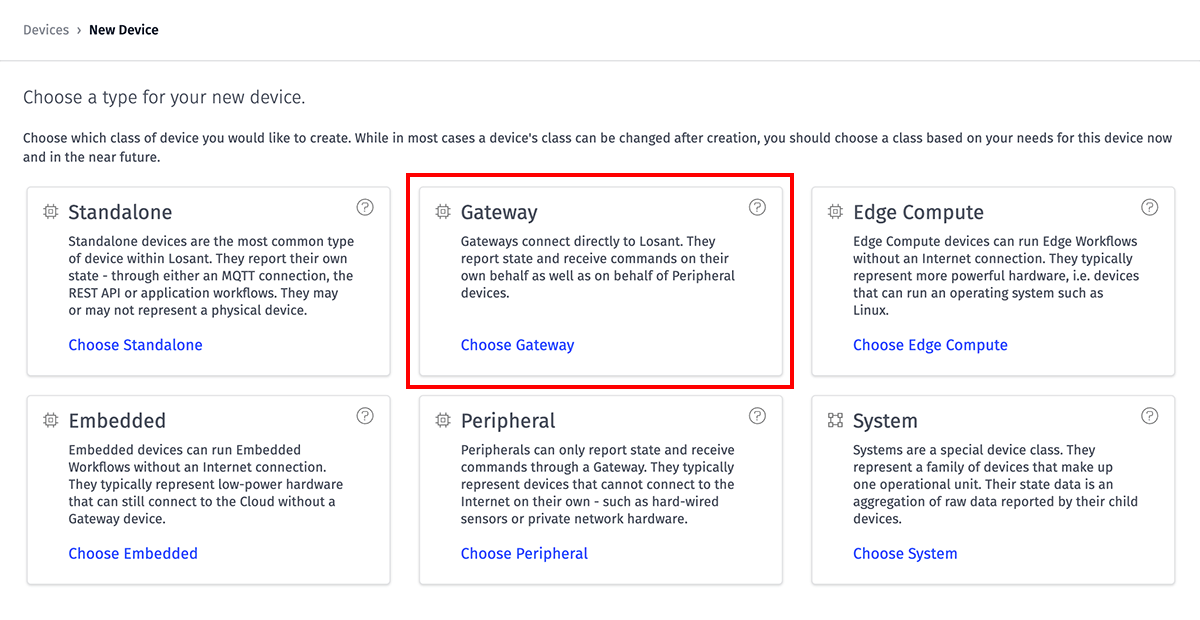Click the chip icon beside Embedded heading

tap(51, 421)
